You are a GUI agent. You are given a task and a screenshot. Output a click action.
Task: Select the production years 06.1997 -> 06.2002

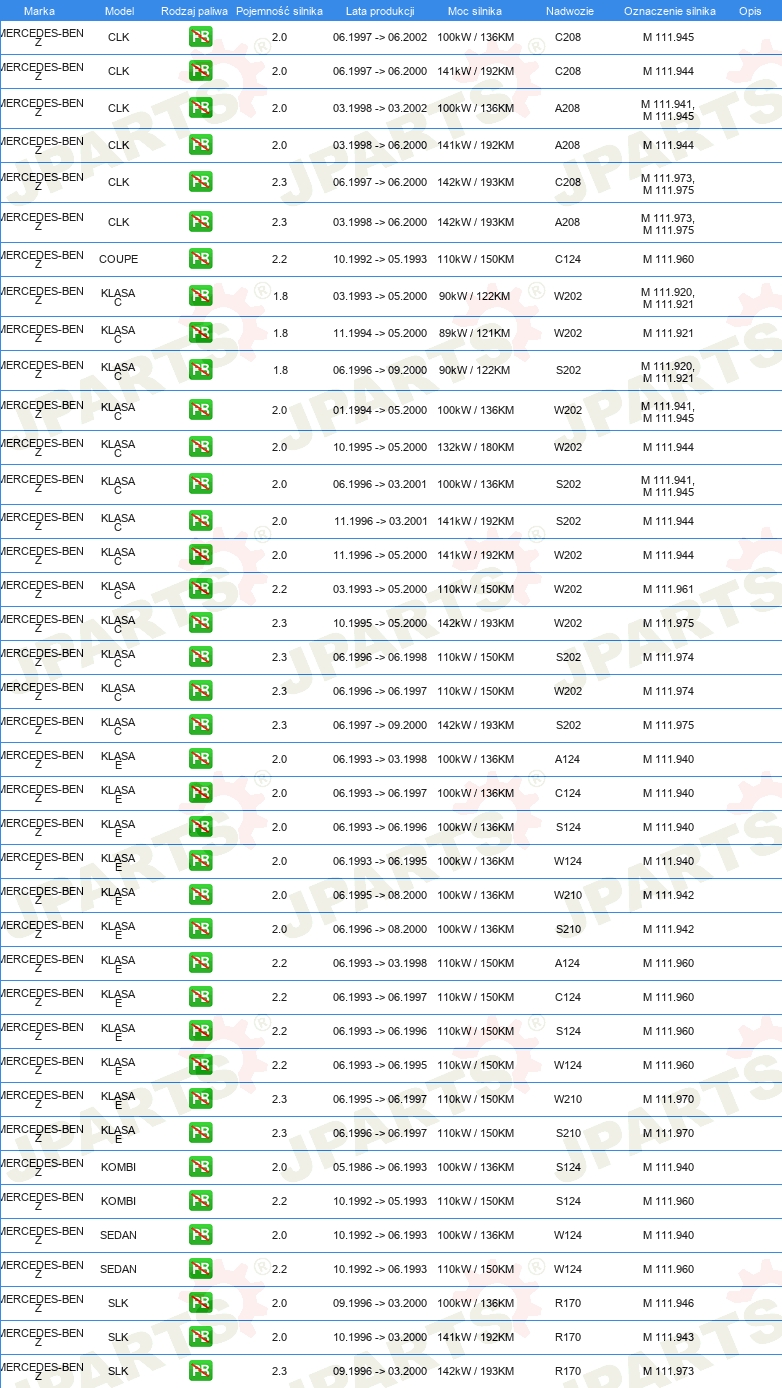point(380,37)
